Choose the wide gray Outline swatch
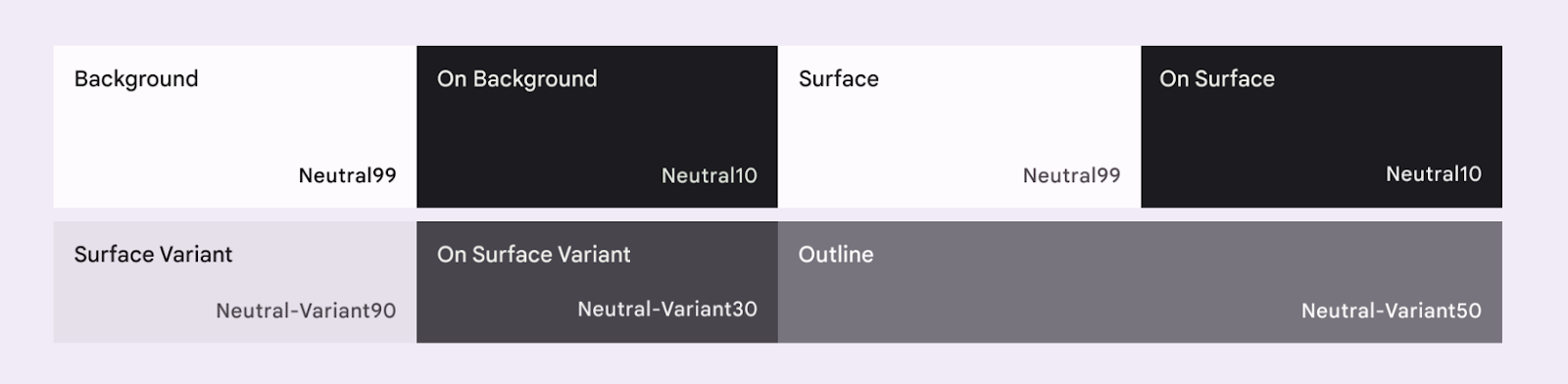The image size is (1568, 384). [1140, 282]
